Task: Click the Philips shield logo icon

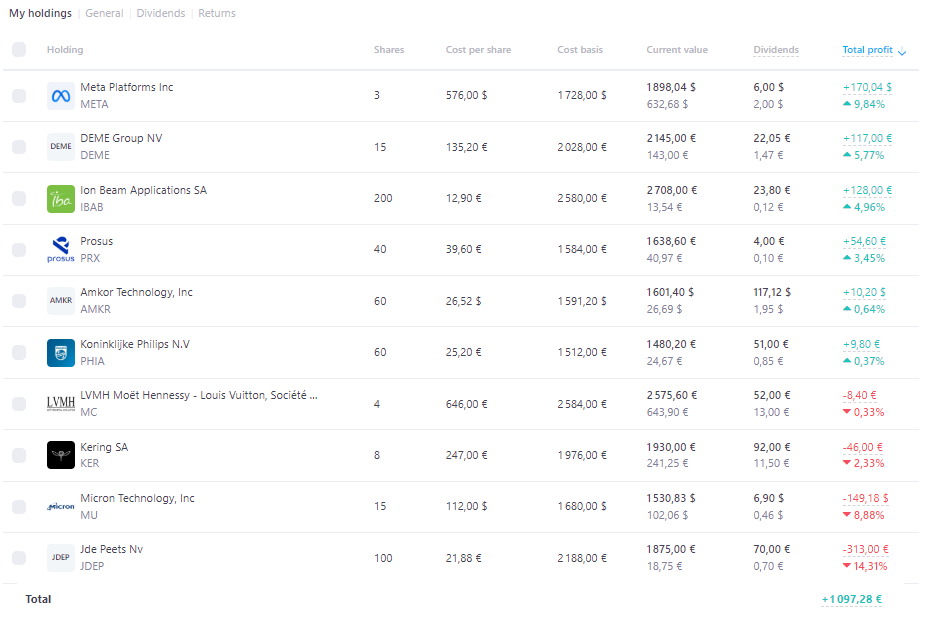Action: tap(61, 352)
